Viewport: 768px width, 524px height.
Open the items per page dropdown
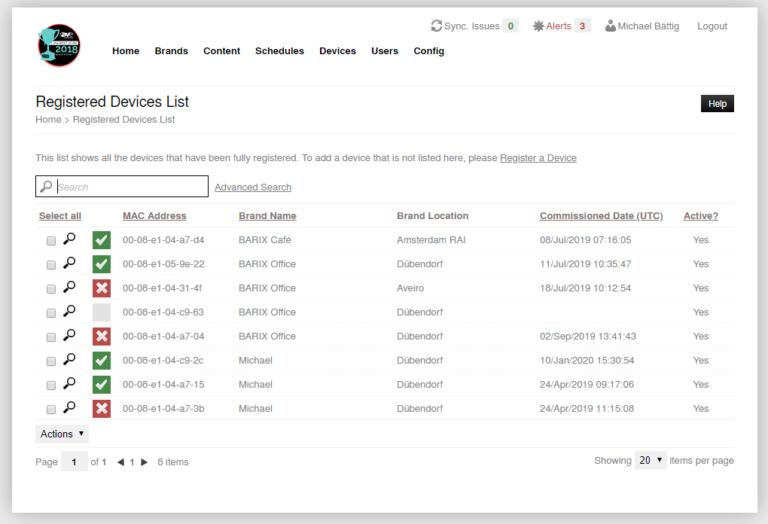(650, 460)
